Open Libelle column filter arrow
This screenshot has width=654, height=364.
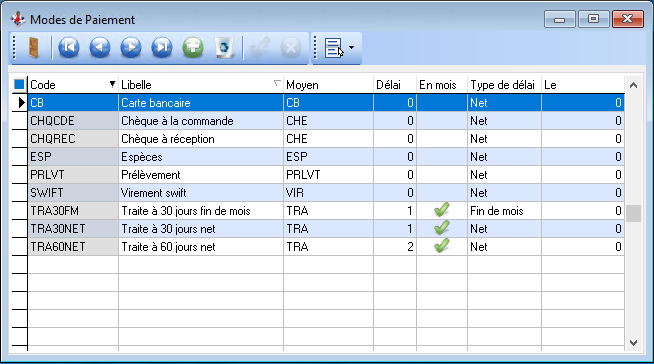[x=277, y=83]
